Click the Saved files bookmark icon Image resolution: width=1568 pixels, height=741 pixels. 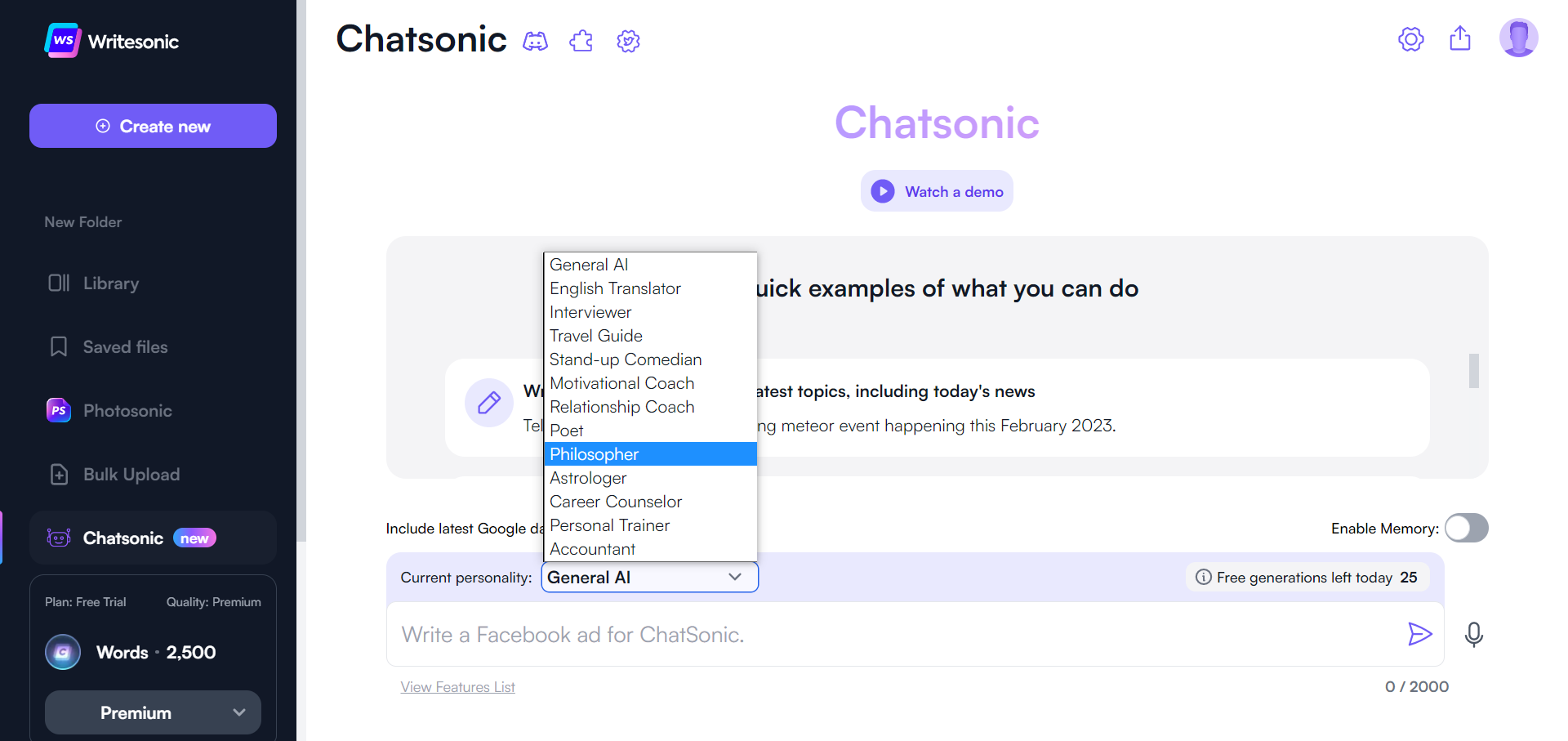(x=59, y=346)
